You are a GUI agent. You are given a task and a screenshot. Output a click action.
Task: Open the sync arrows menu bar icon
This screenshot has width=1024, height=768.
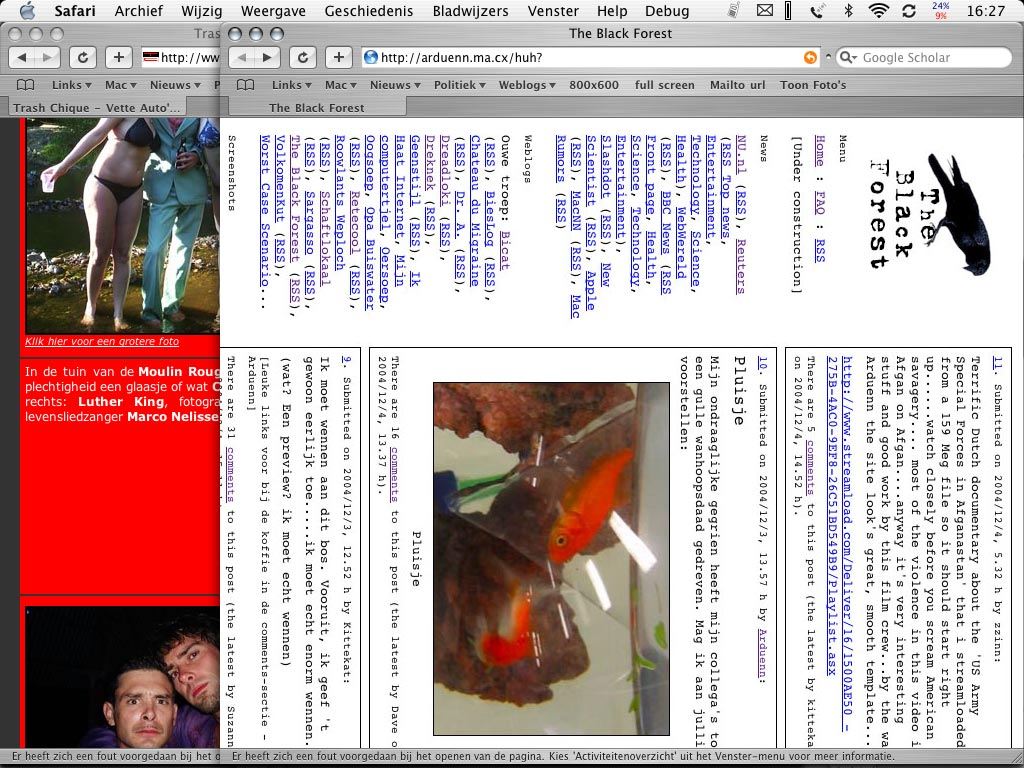tap(908, 10)
